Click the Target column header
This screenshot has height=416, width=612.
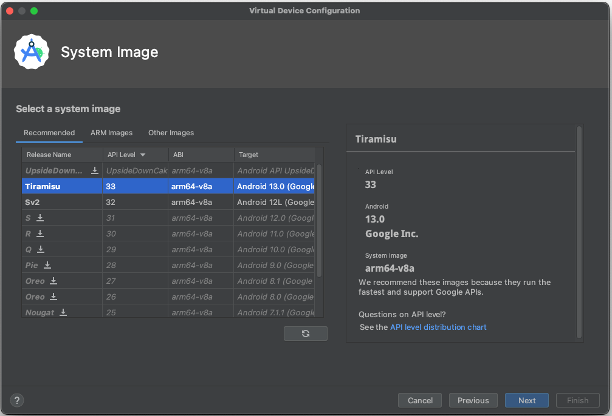(x=274, y=155)
